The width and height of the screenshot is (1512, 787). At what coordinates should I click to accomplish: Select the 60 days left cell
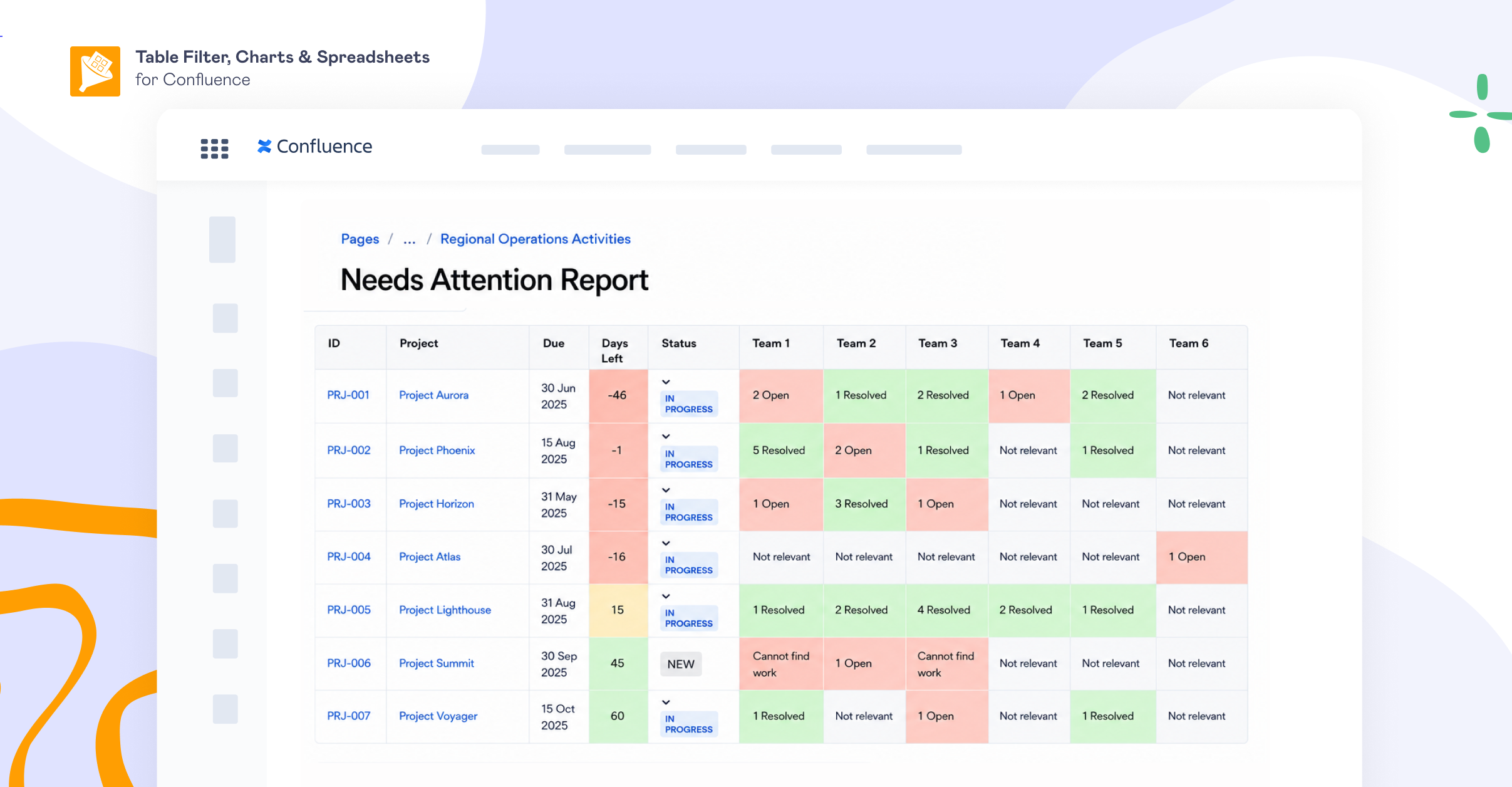tap(618, 717)
